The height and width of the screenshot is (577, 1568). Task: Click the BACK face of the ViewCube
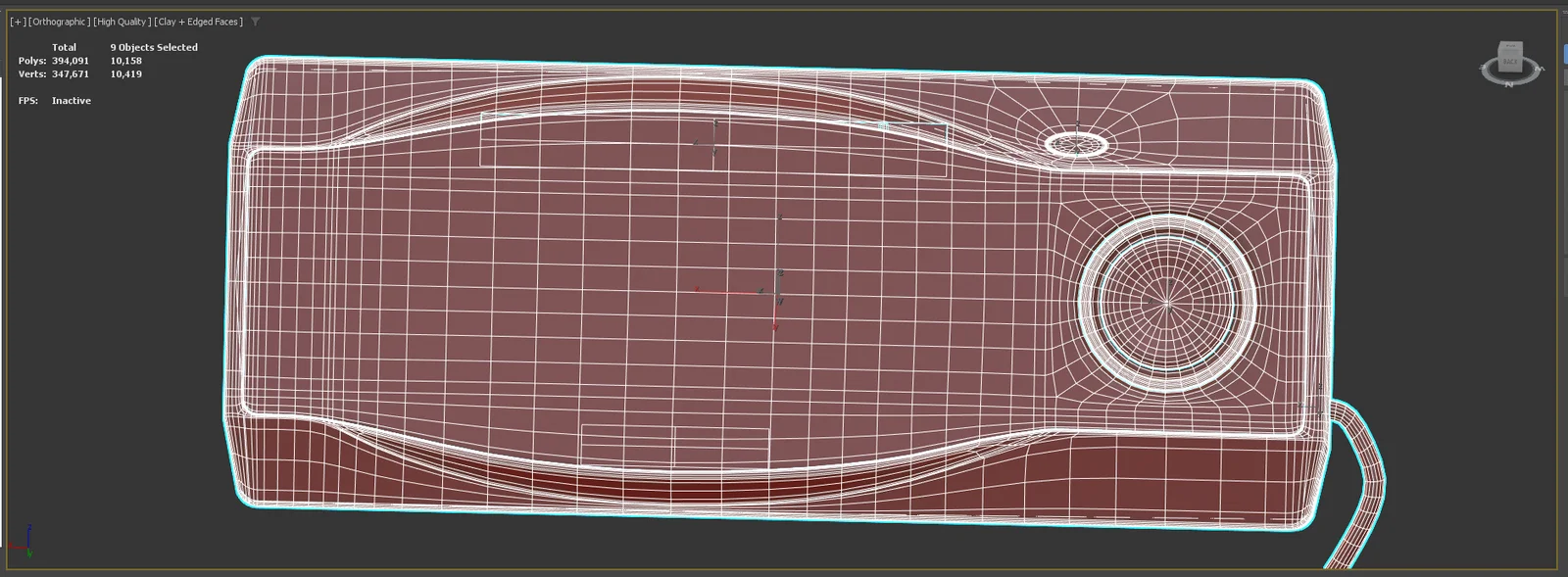tap(1510, 63)
